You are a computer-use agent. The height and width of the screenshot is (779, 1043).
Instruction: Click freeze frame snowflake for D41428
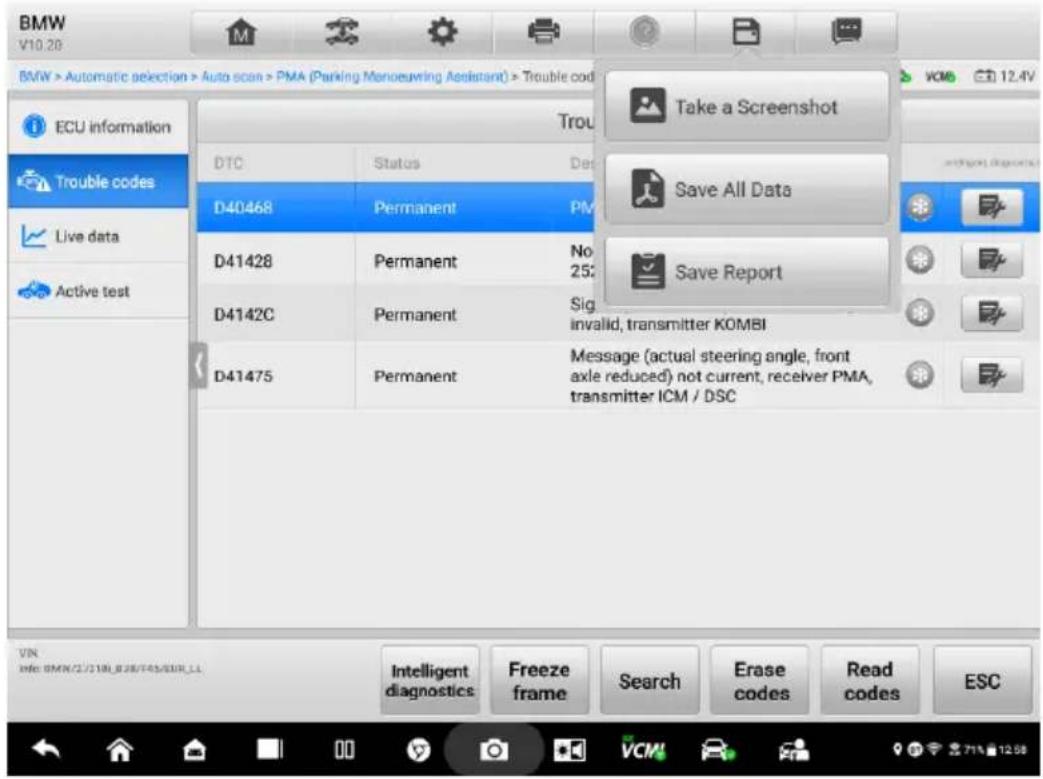coord(920,260)
